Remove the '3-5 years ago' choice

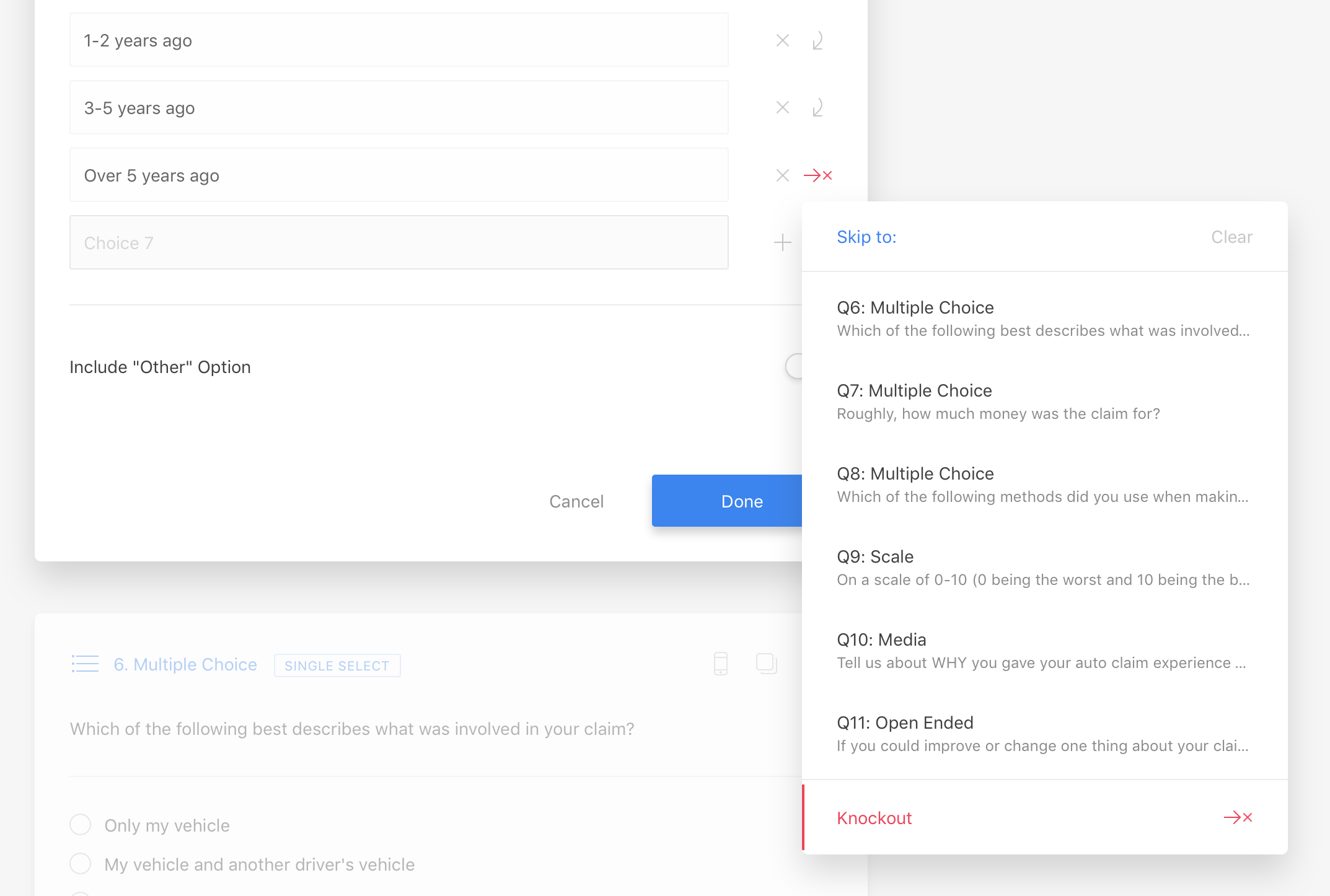pos(782,108)
